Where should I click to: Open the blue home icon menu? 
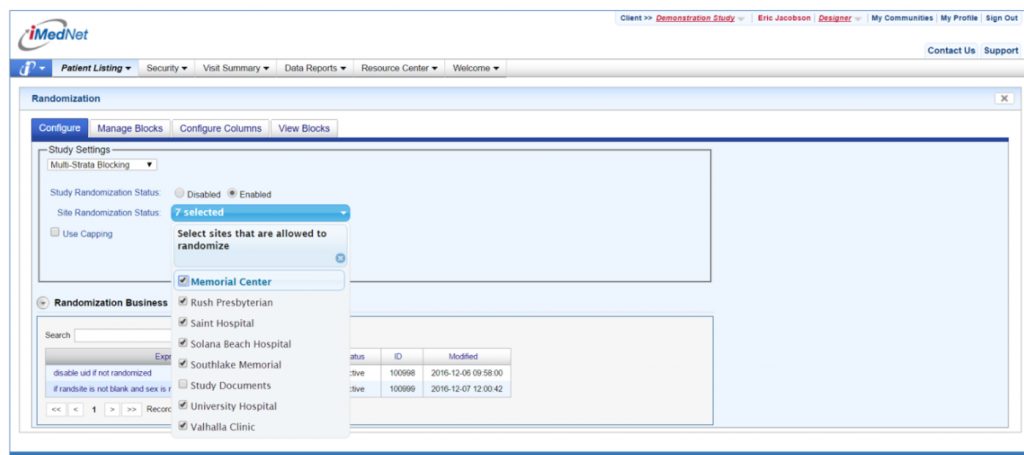pos(28,68)
